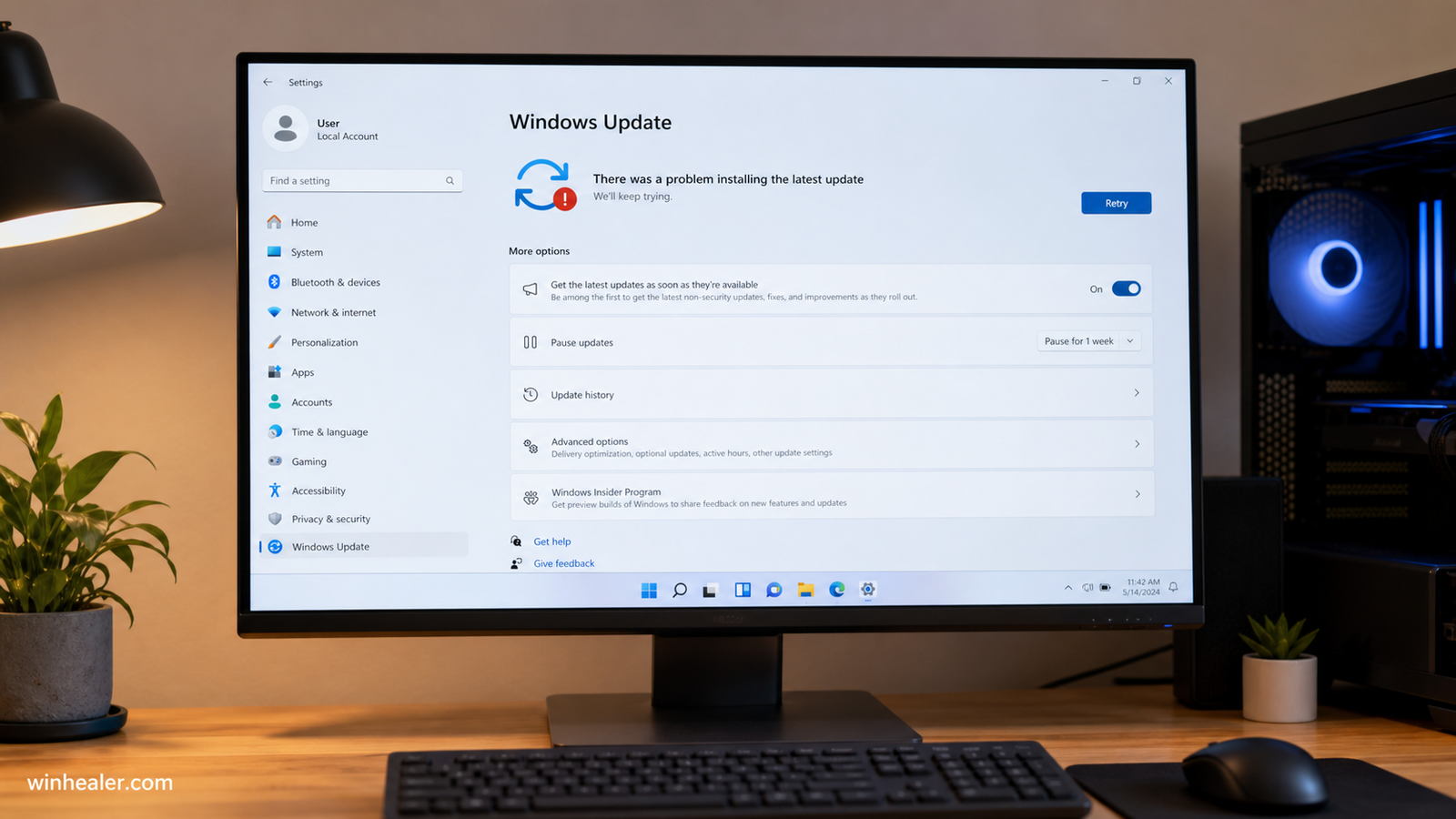Click the Home house icon
The image size is (1456, 819).
pyautogui.click(x=274, y=222)
